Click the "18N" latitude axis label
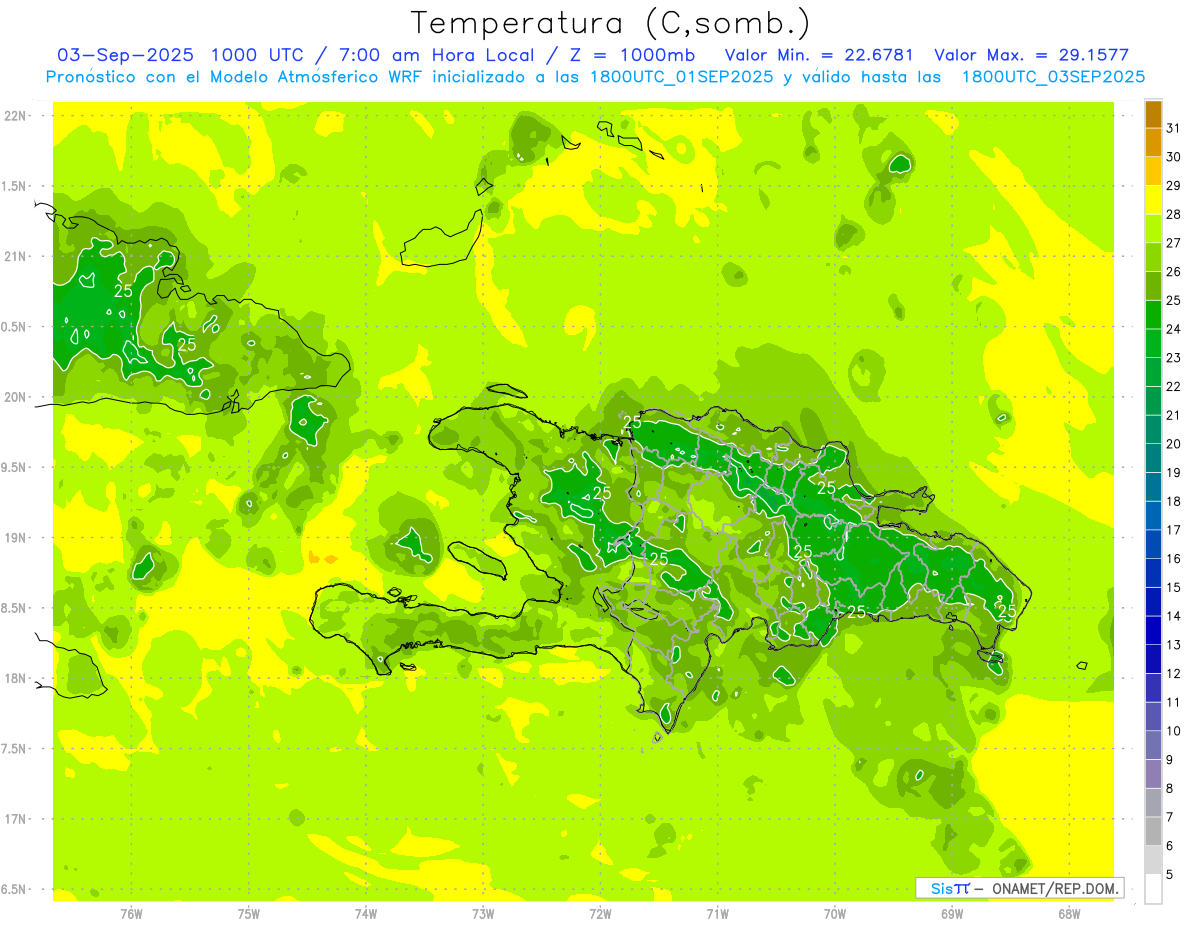Viewport: 1200px width, 927px height. 16,679
